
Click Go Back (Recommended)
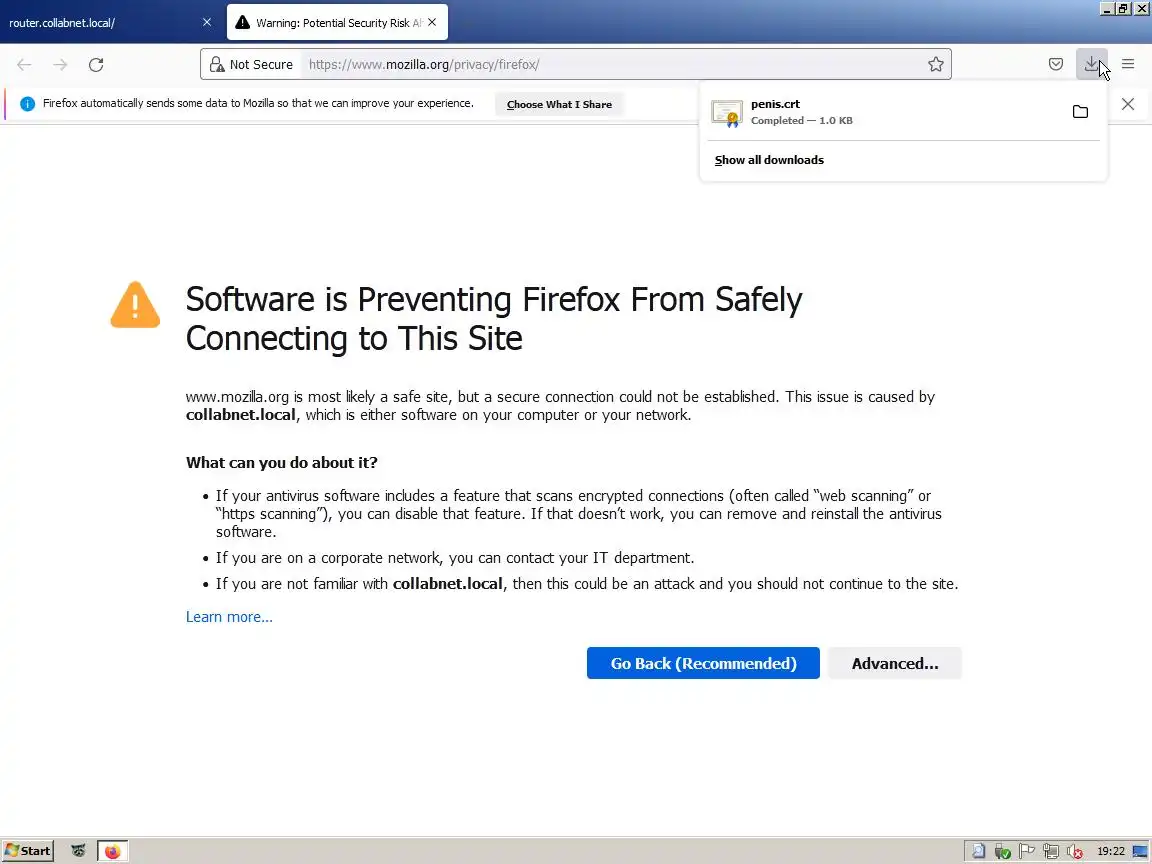pos(703,663)
